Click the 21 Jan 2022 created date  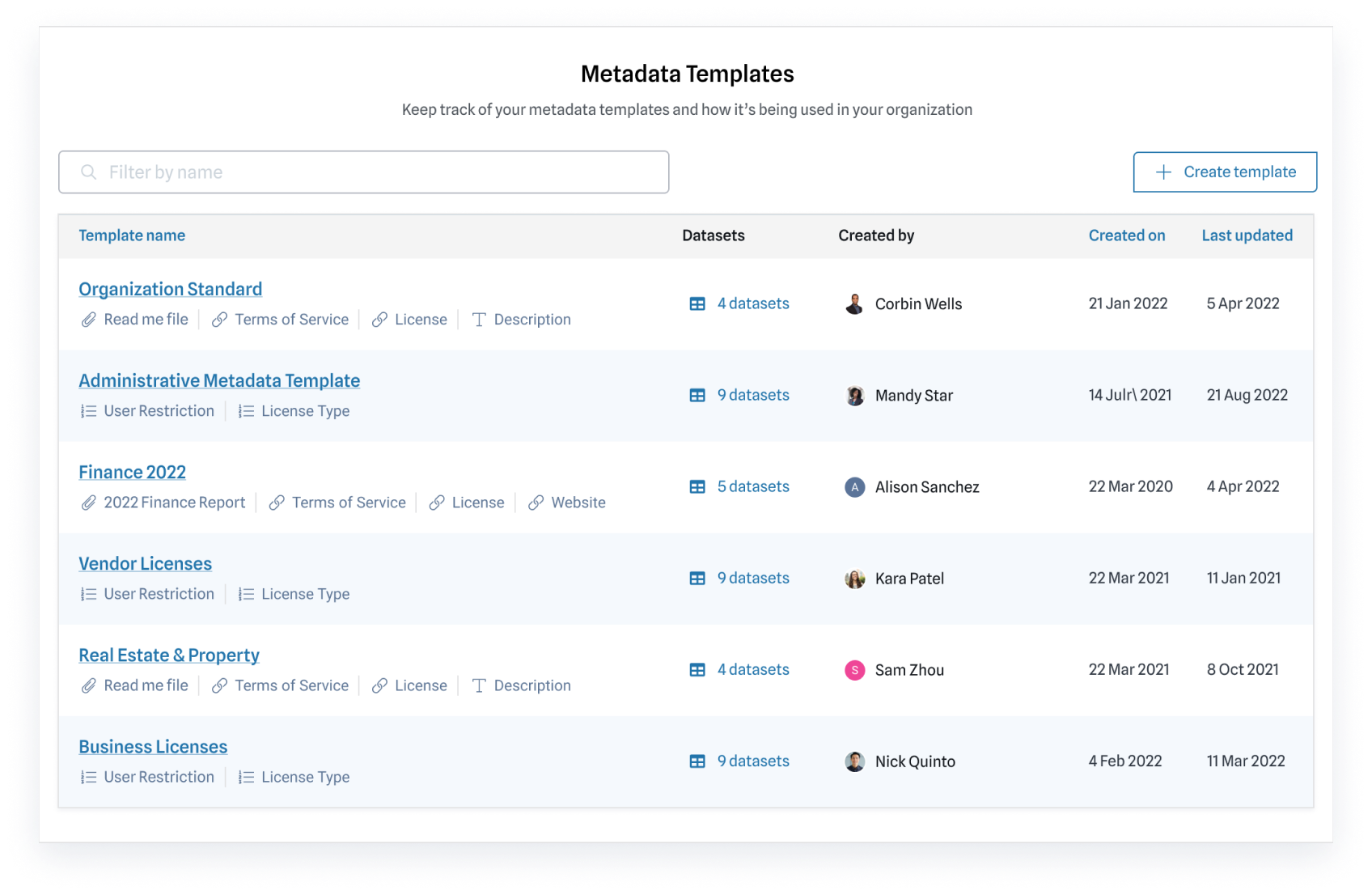(x=1128, y=303)
